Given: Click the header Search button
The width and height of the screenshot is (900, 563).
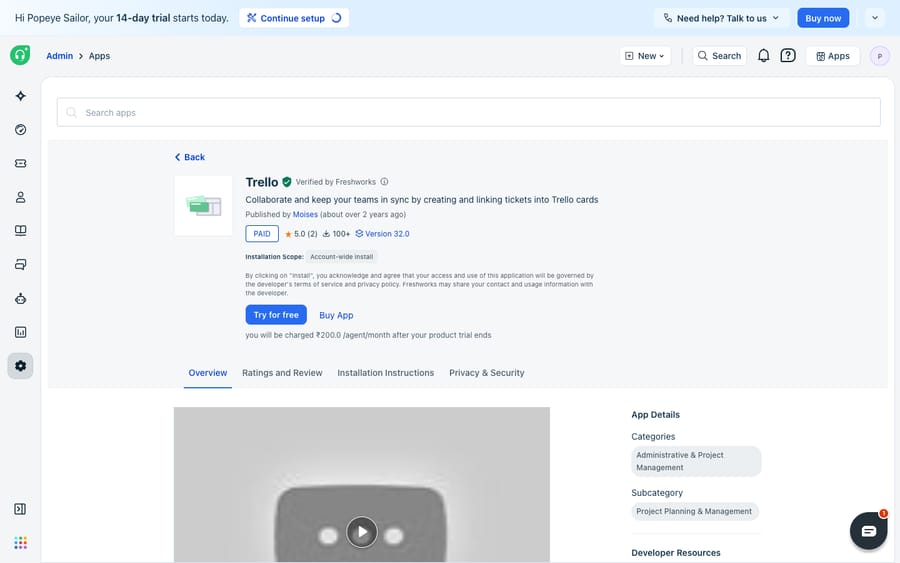Looking at the screenshot, I should pos(719,56).
